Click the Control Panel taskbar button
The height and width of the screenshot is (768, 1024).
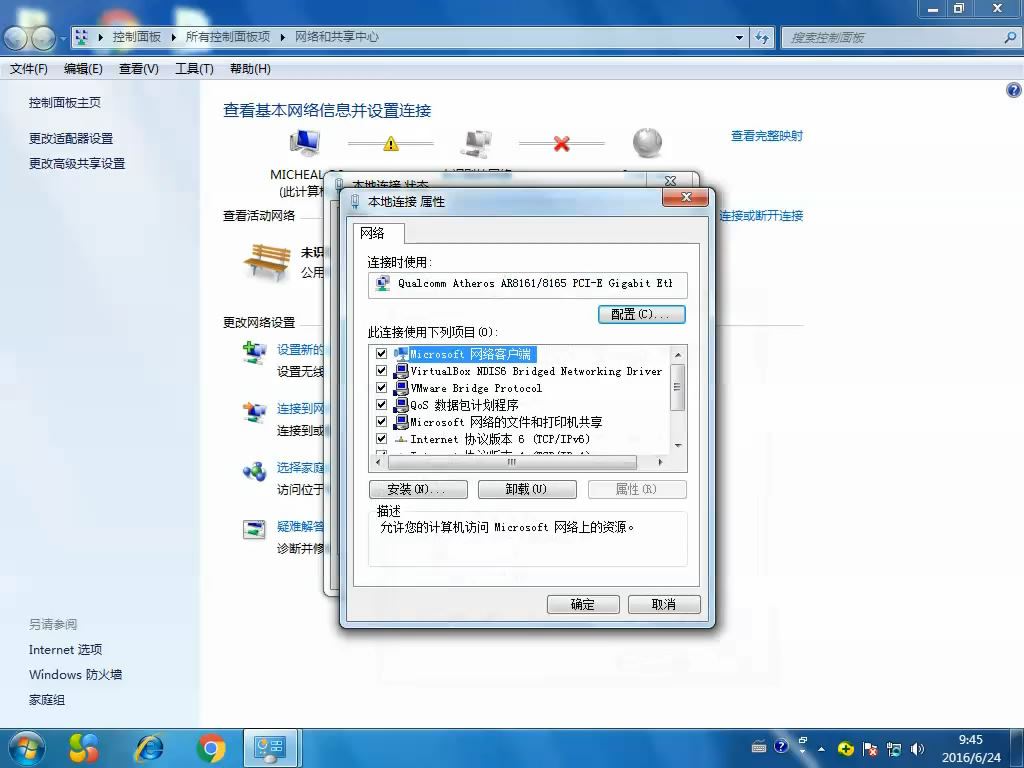point(270,748)
